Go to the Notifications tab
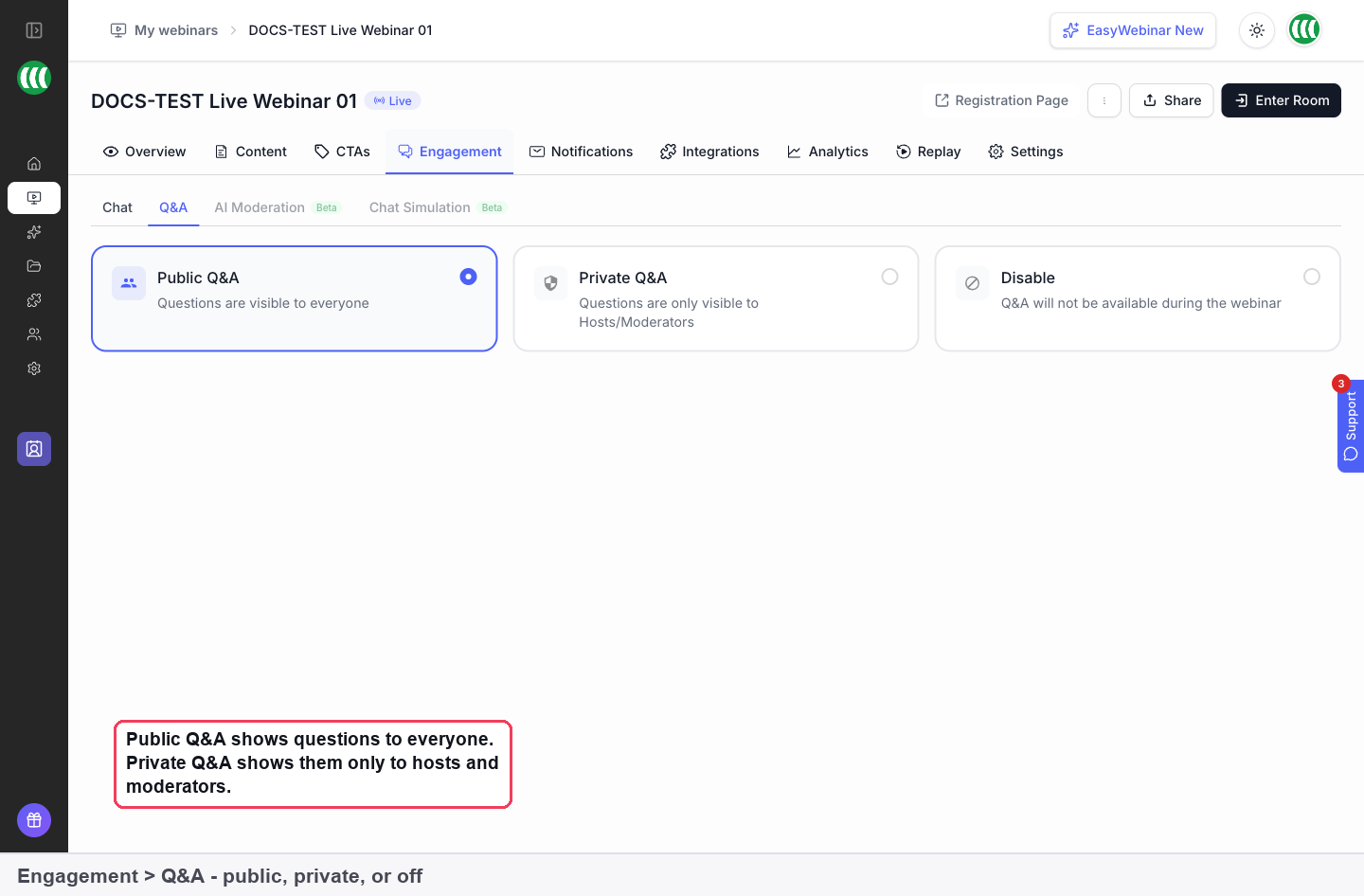Viewport: 1364px width, 896px height. (x=581, y=152)
